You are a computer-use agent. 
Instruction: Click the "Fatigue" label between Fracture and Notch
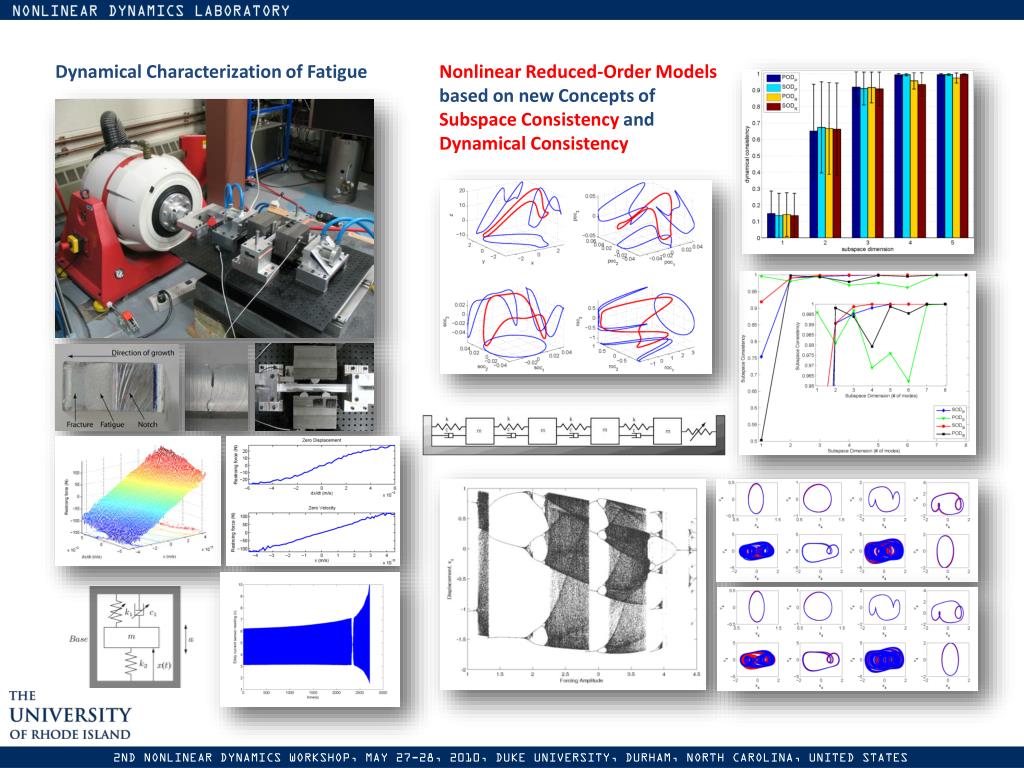pyautogui.click(x=112, y=424)
